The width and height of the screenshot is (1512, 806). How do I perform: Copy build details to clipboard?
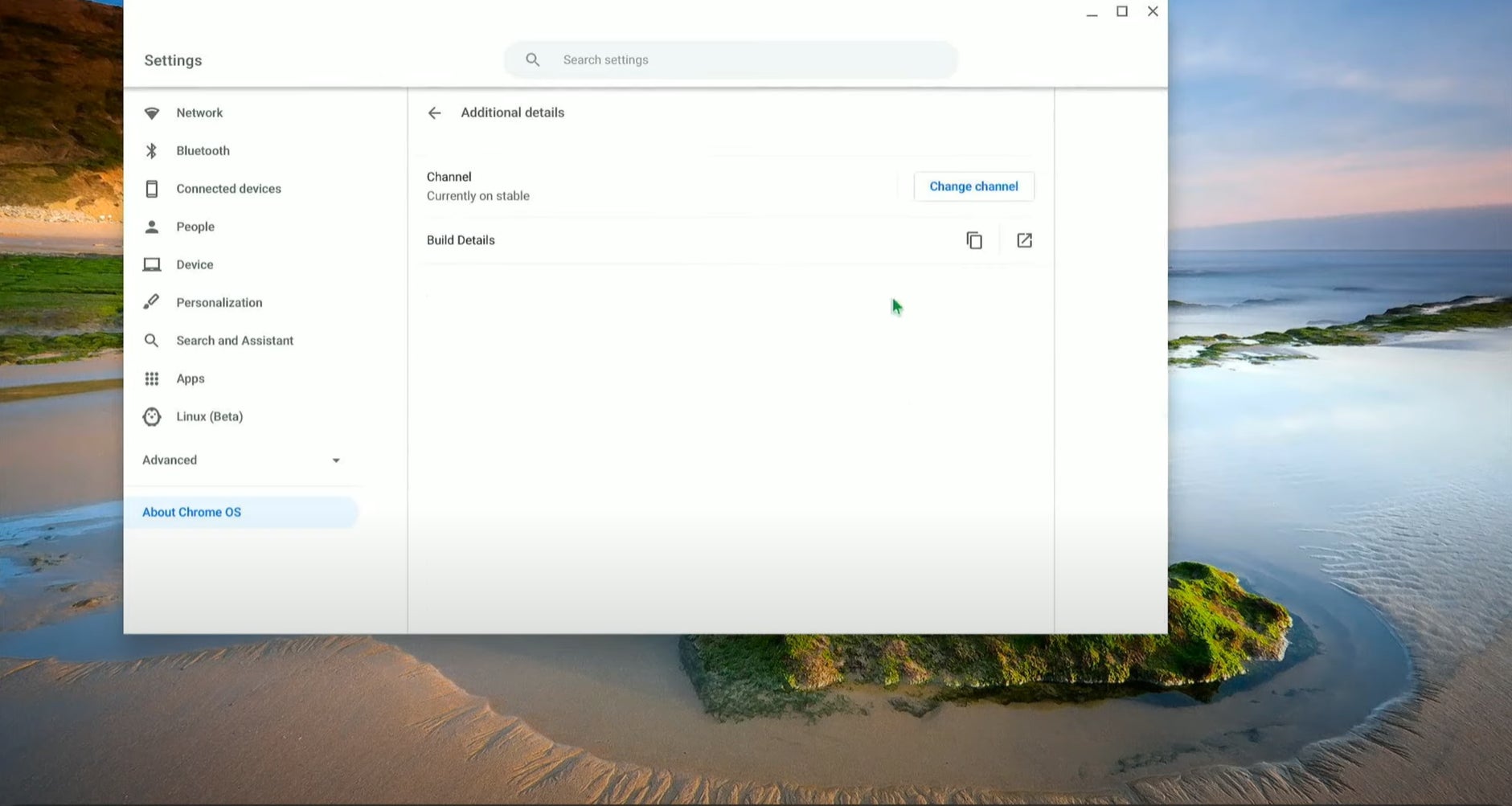[x=973, y=240]
